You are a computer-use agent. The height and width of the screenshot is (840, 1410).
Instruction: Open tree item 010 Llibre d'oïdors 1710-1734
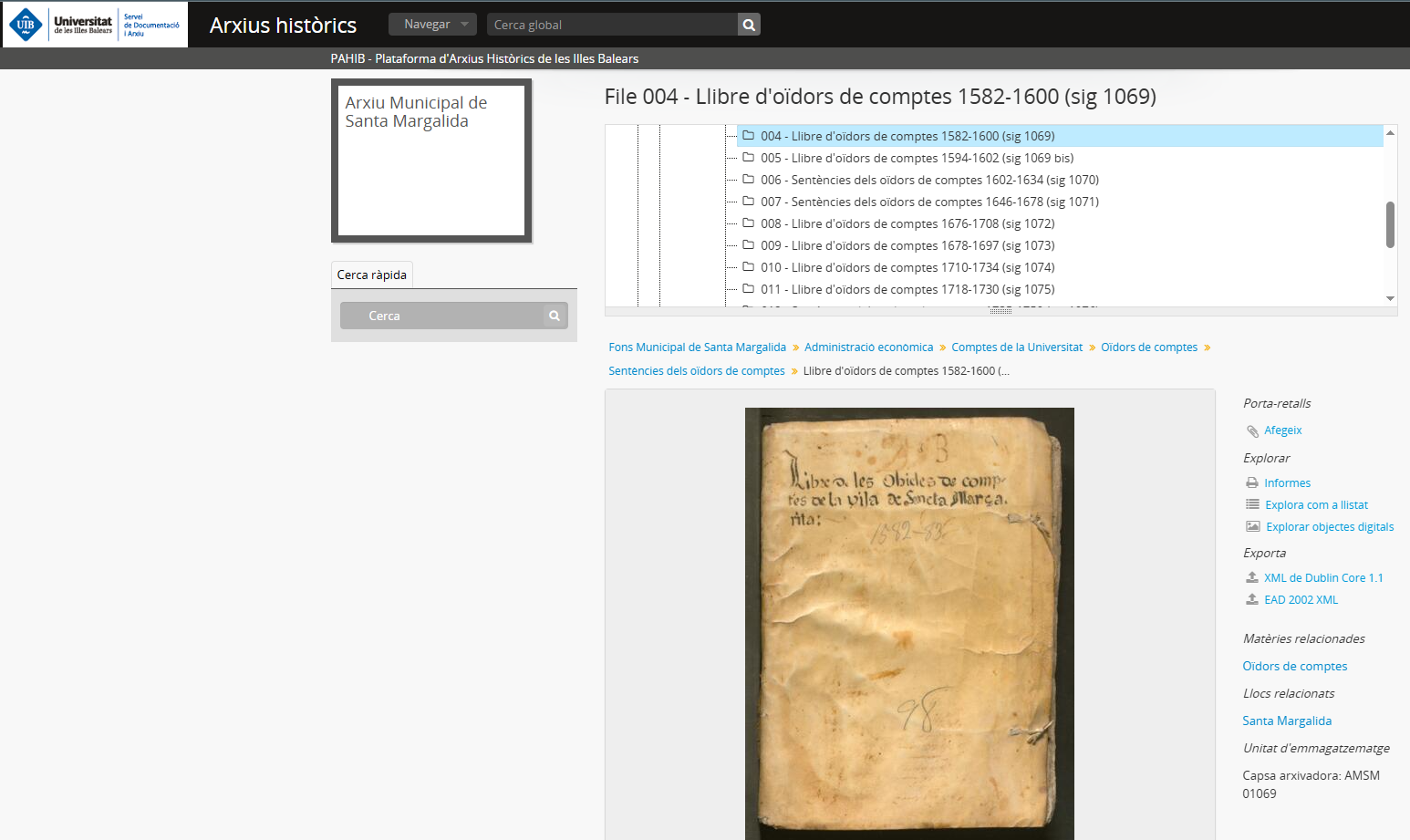pos(907,267)
